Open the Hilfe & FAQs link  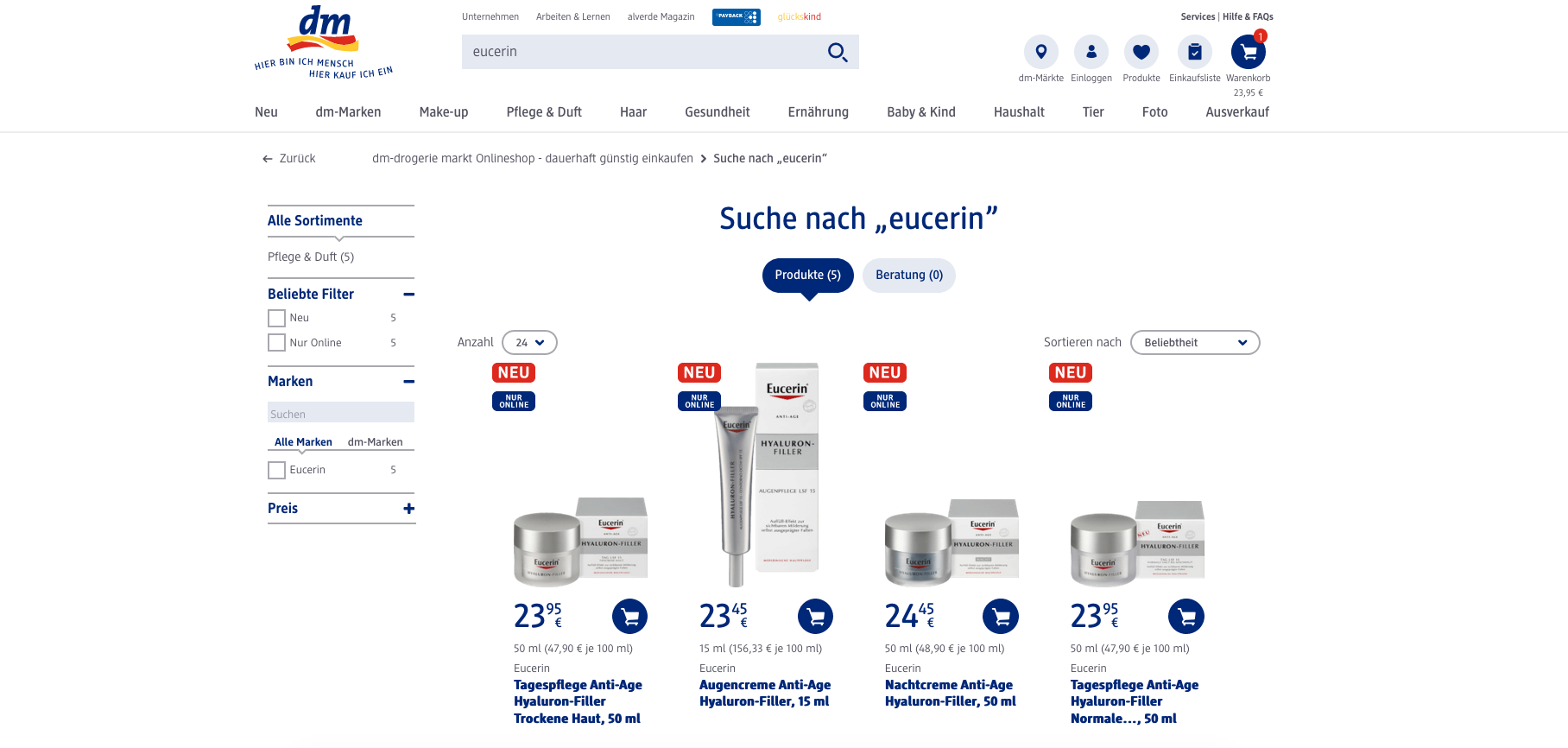click(x=1248, y=16)
